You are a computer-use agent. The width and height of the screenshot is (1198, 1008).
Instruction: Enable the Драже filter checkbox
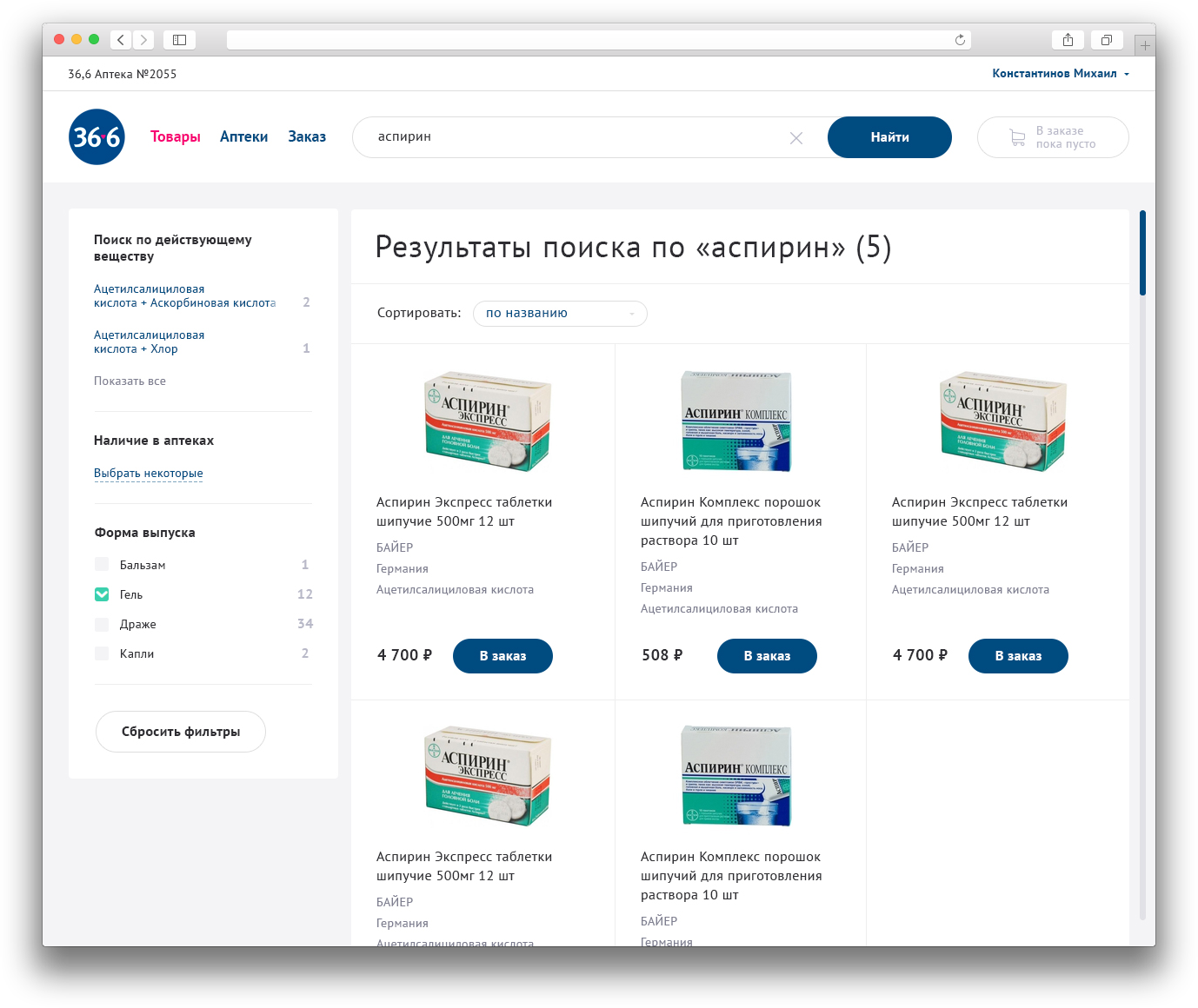tap(102, 624)
